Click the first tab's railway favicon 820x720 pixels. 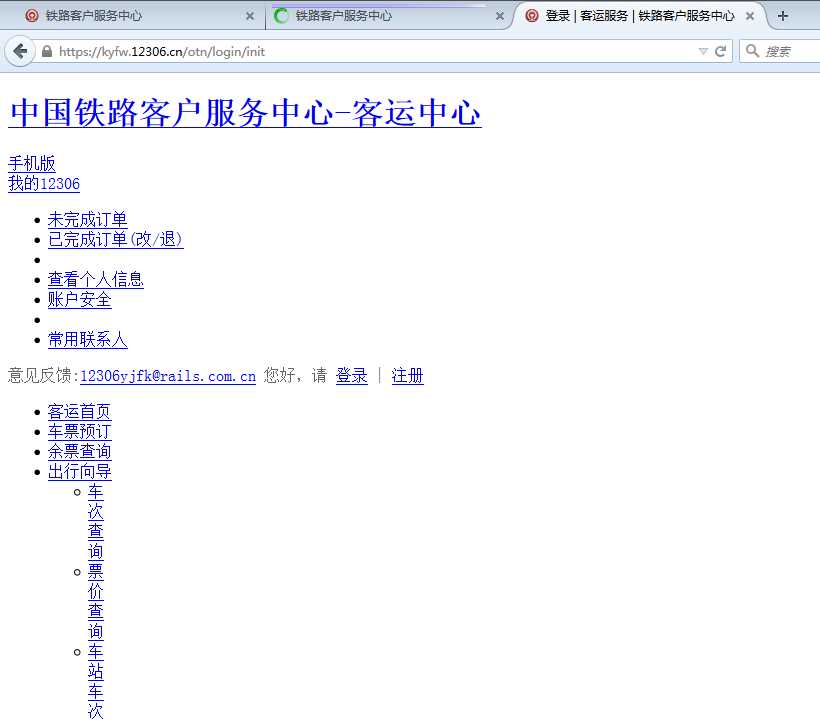(x=32, y=16)
